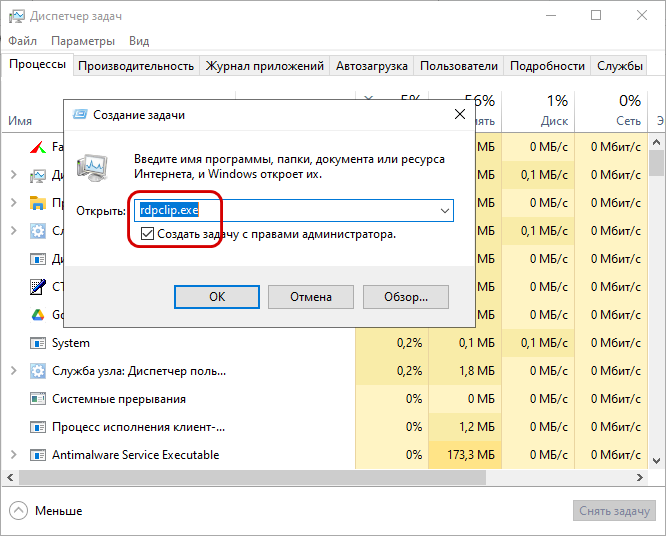This screenshot has width=666, height=536.
Task: Click the Снять задачу button
Action: pyautogui.click(x=614, y=511)
